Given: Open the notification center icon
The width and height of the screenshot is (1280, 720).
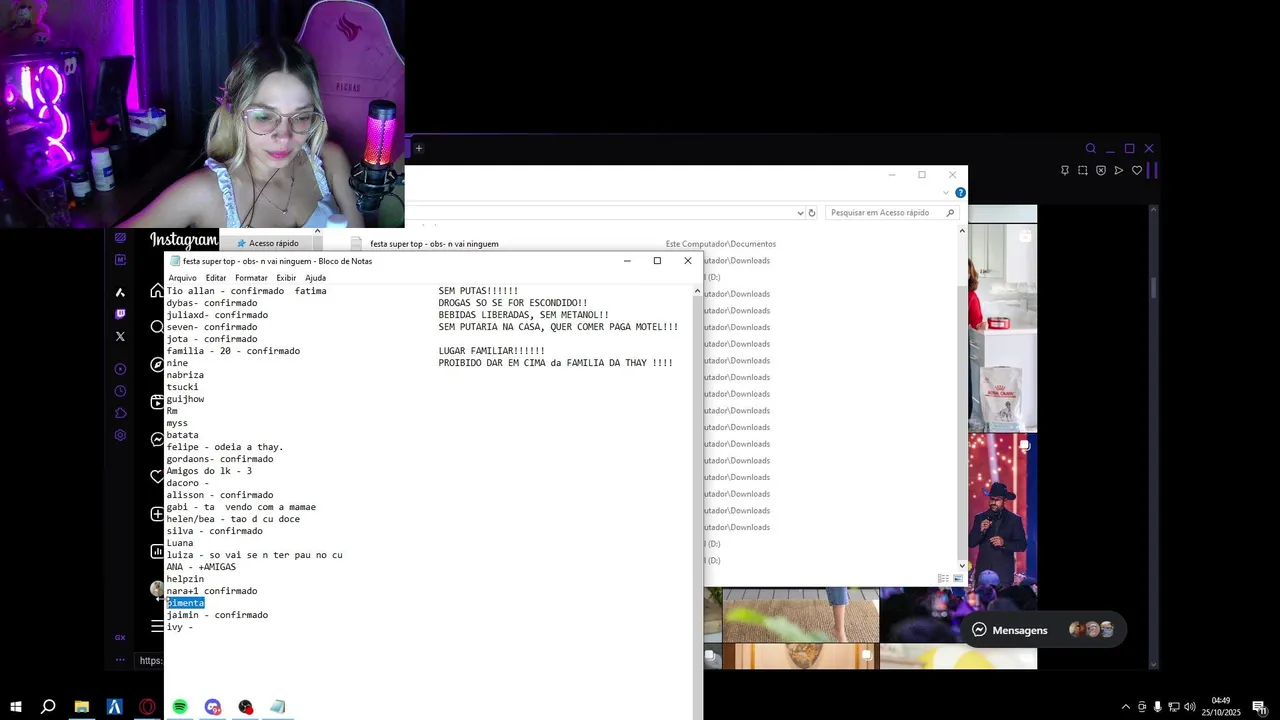Looking at the screenshot, I should tap(1260, 707).
